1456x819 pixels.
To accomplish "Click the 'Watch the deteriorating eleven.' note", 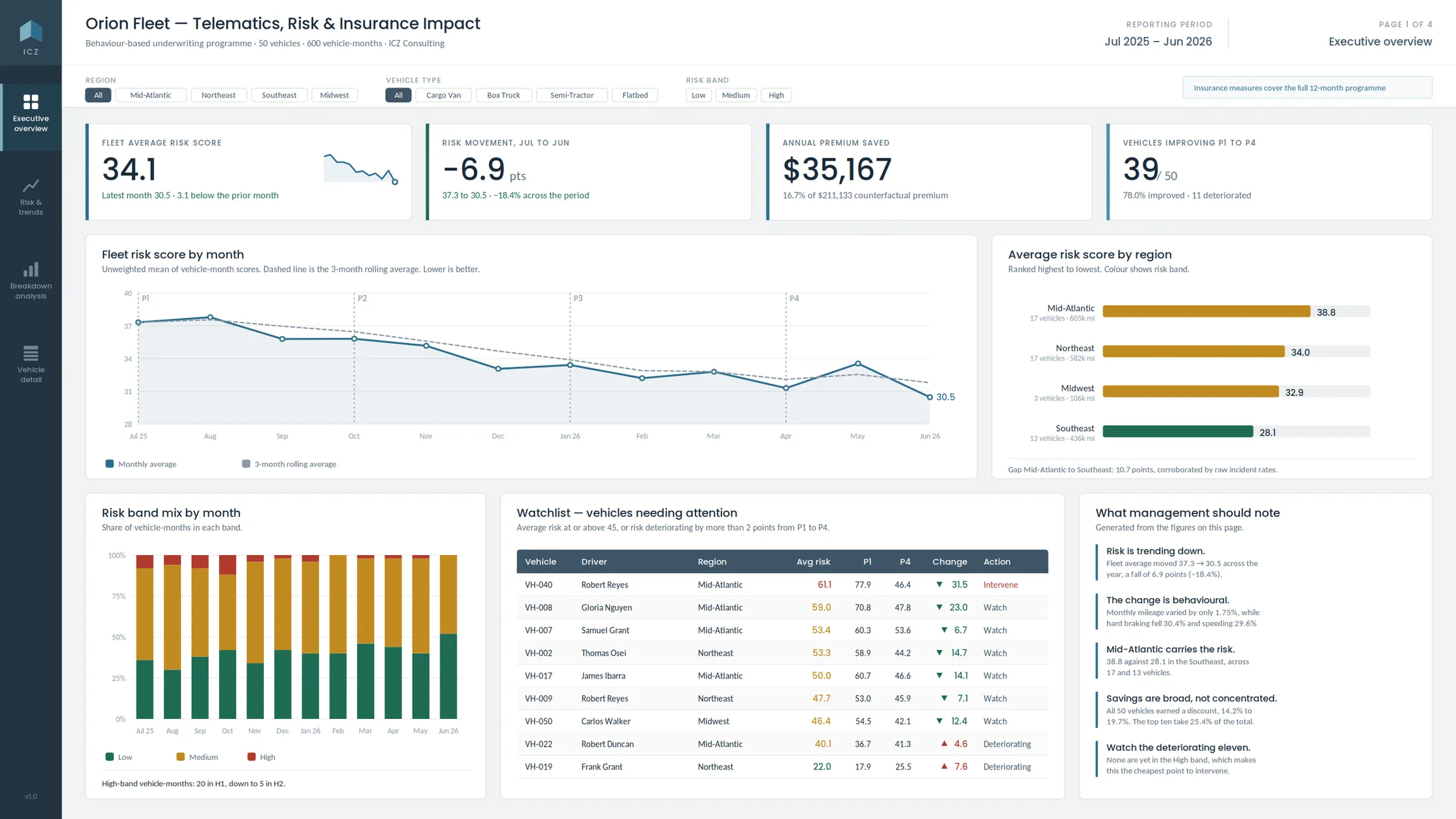I will 1178,747.
